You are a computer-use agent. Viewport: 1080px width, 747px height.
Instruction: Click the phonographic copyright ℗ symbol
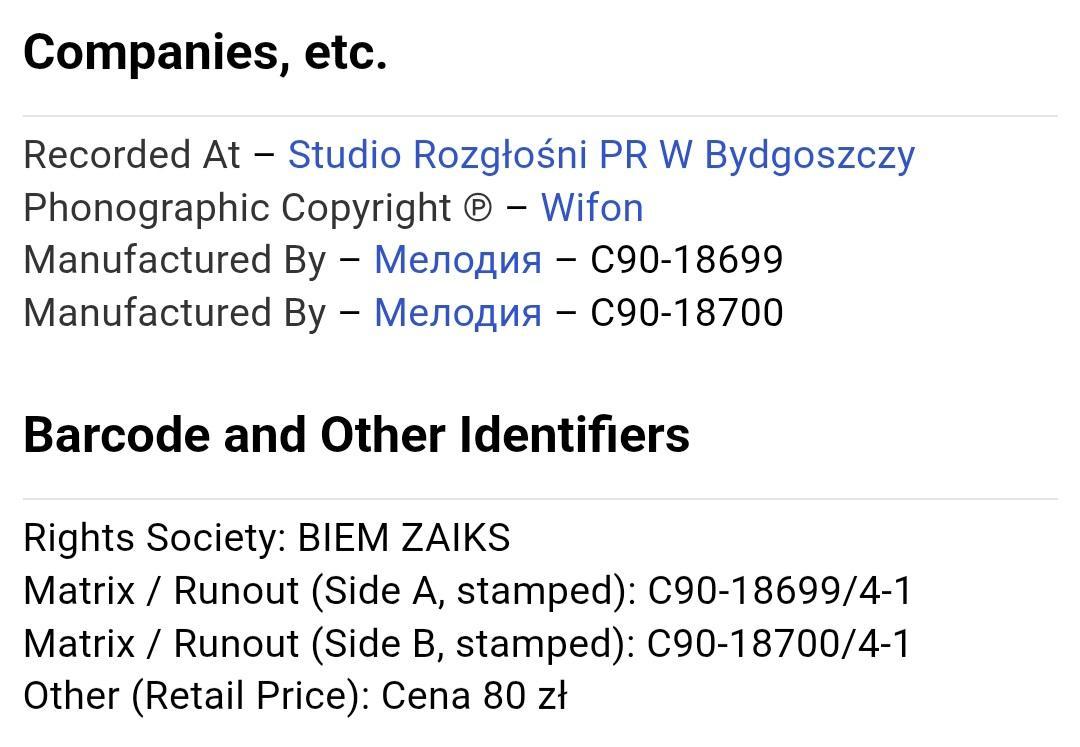(478, 208)
